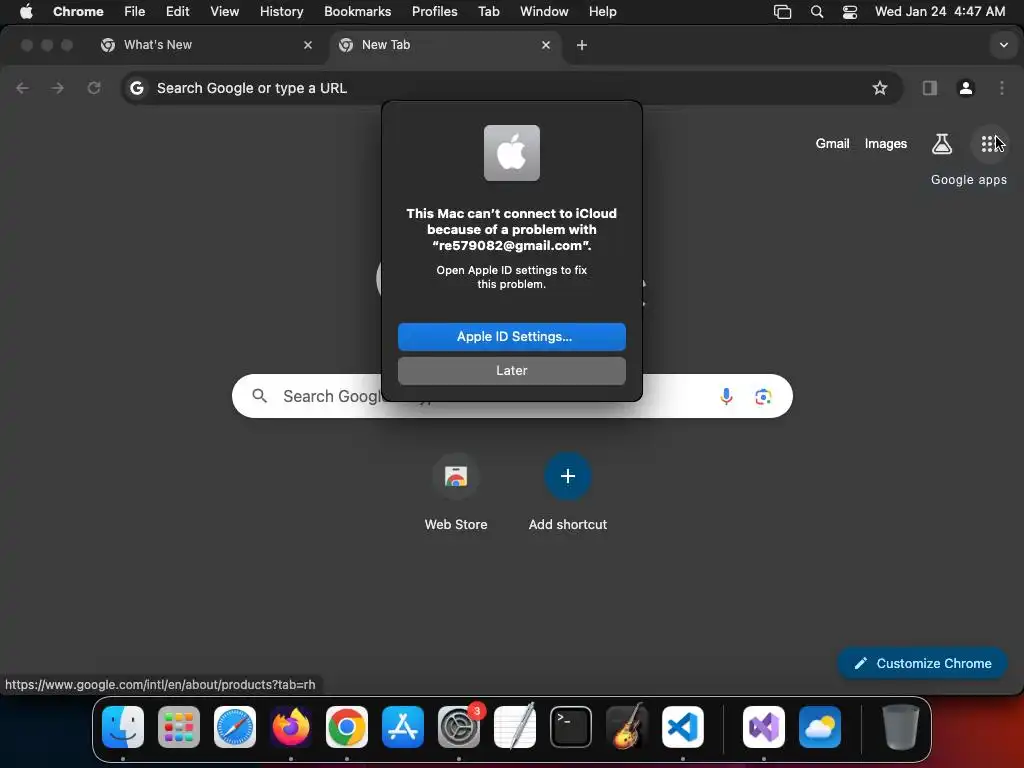This screenshot has height=768, width=1024.
Task: Switch to the What's New tab
Action: (x=208, y=45)
